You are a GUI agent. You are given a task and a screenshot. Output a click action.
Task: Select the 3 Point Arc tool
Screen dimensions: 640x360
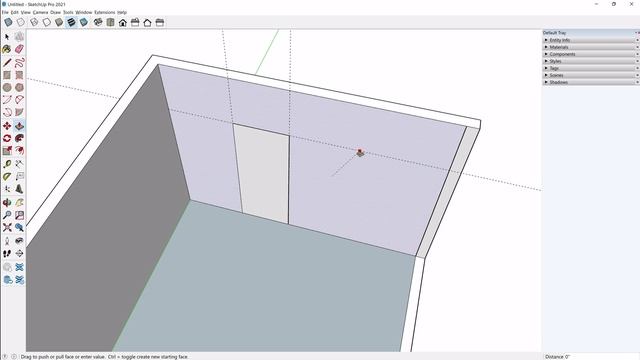pos(7,112)
